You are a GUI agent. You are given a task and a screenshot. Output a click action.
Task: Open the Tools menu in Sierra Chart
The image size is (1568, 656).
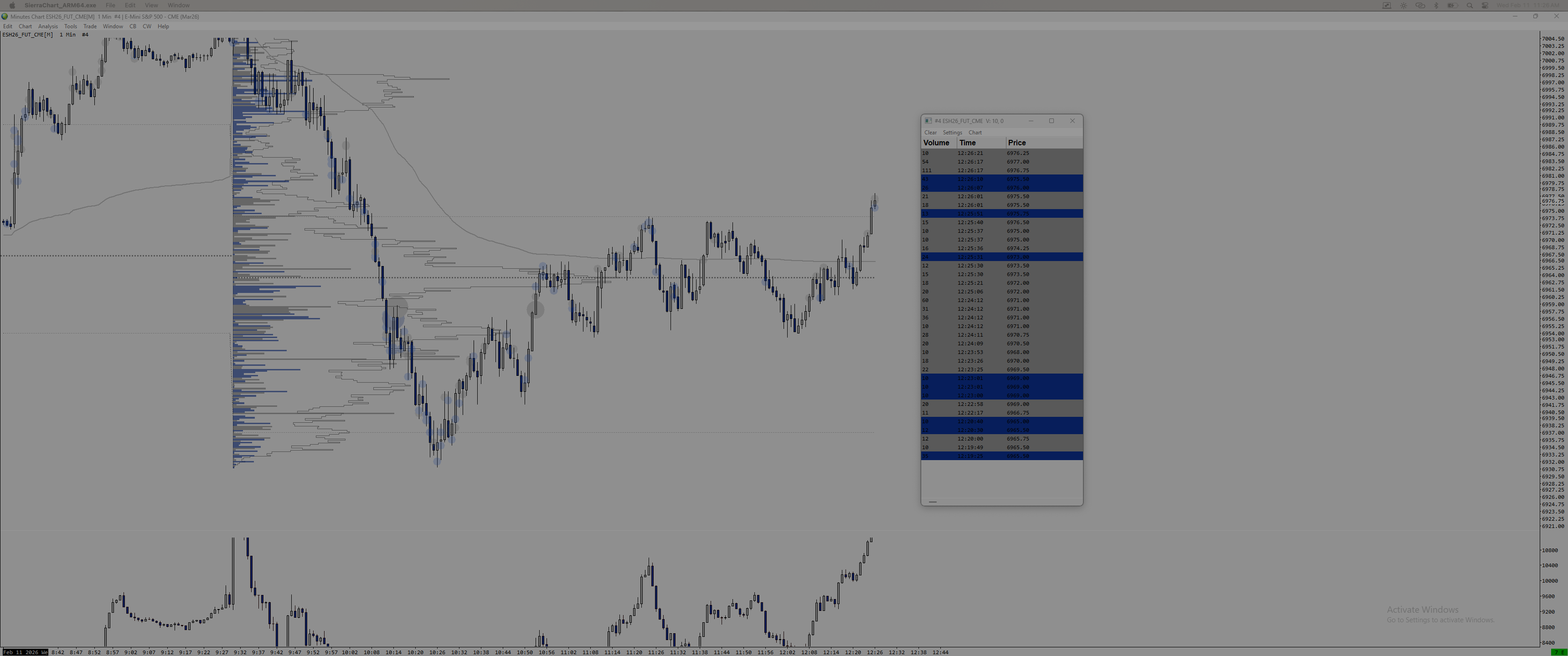click(71, 26)
